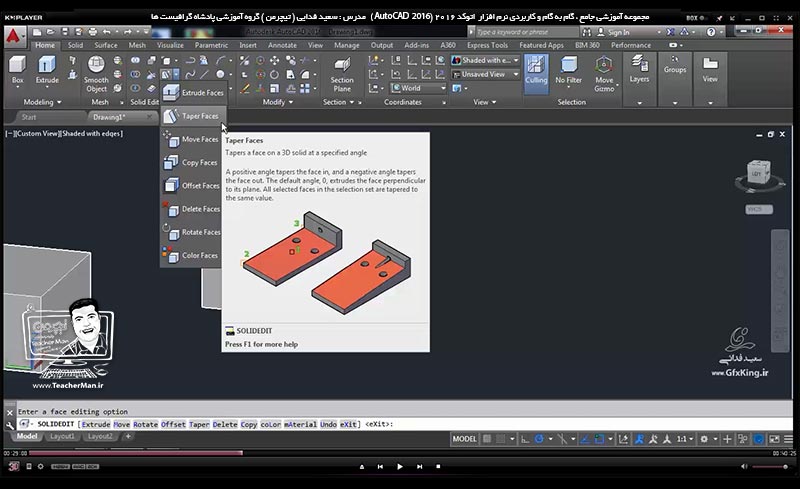
Task: Expand the Modify panel
Action: (278, 102)
